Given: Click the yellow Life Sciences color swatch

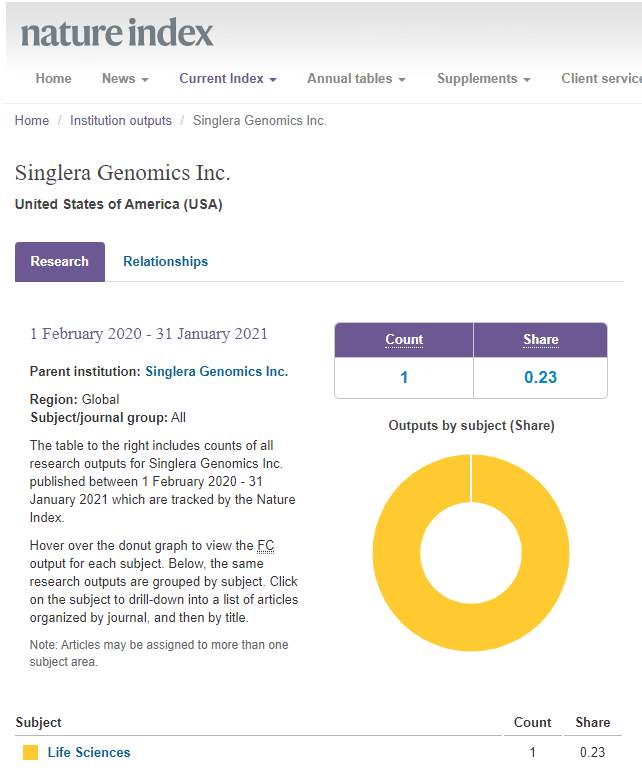Looking at the screenshot, I should [x=30, y=752].
